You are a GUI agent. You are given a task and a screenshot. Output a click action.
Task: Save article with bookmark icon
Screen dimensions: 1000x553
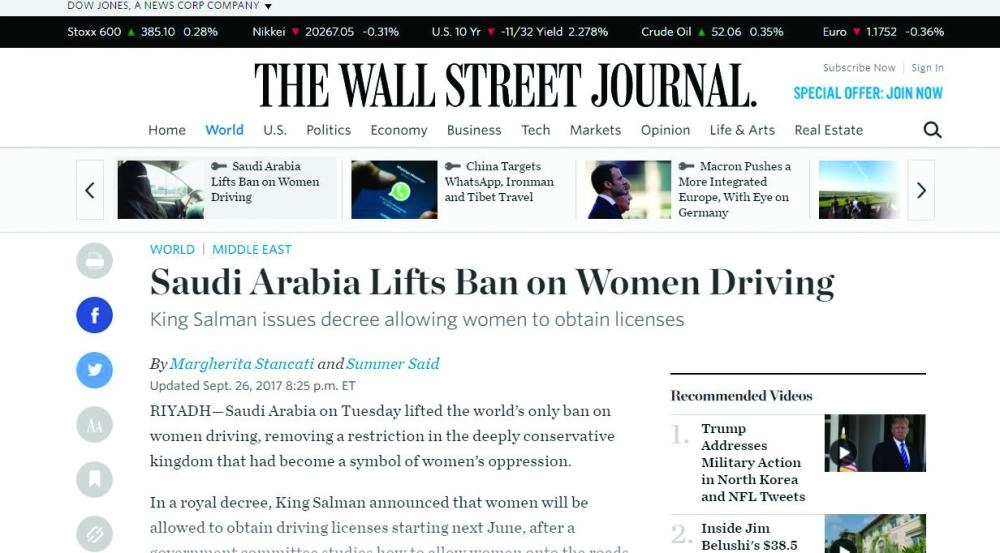click(94, 479)
